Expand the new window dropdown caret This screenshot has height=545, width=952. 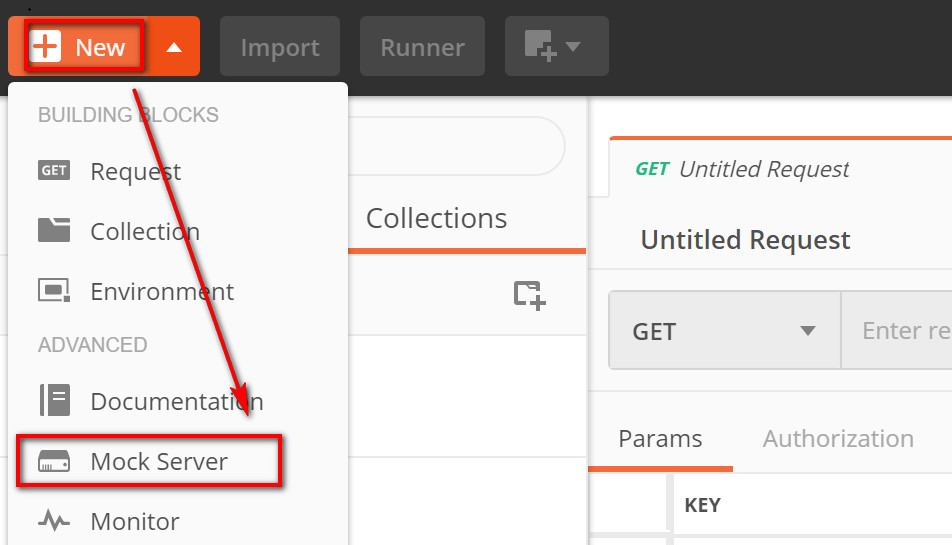573,46
